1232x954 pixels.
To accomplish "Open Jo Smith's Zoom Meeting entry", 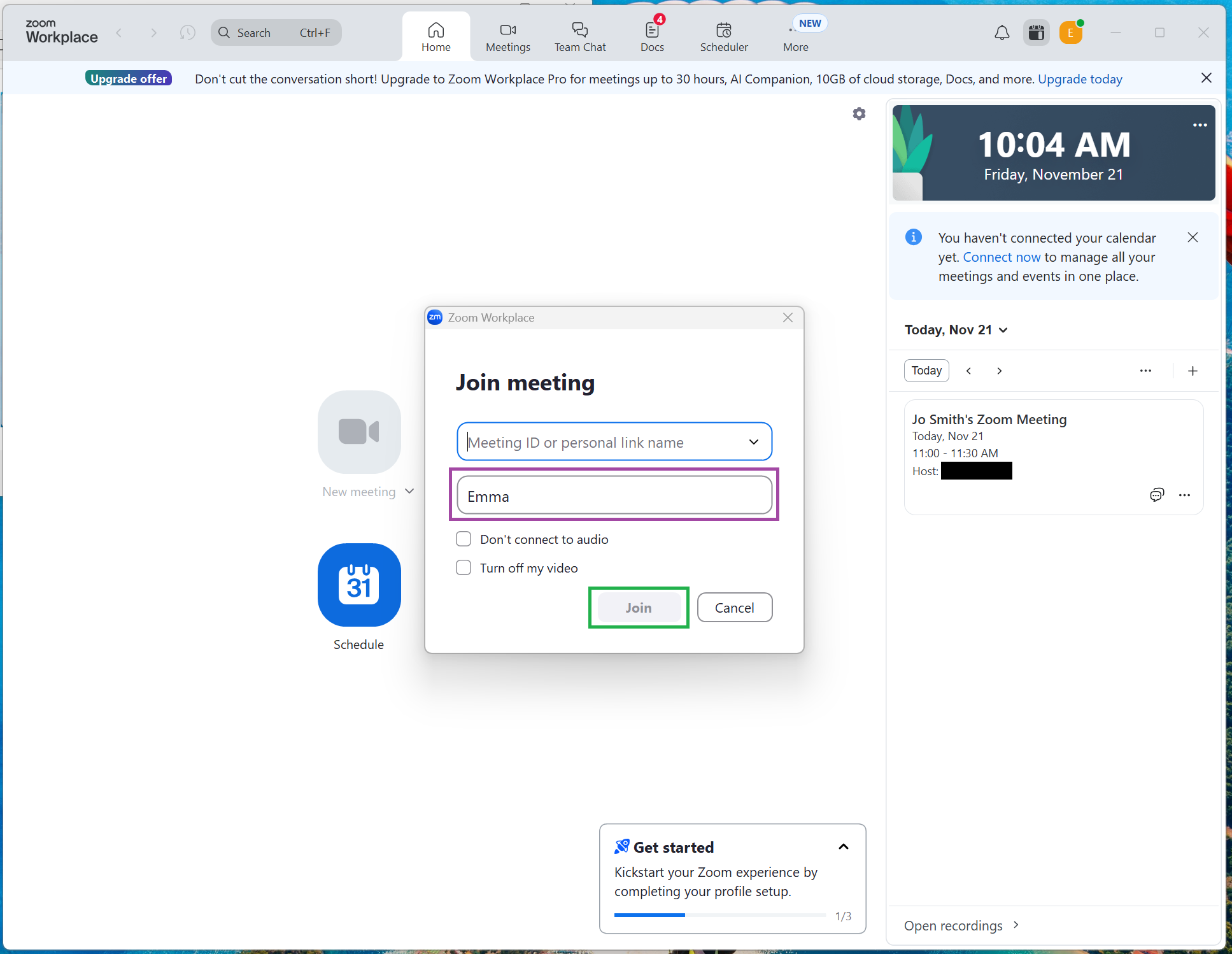I will pyautogui.click(x=1054, y=457).
